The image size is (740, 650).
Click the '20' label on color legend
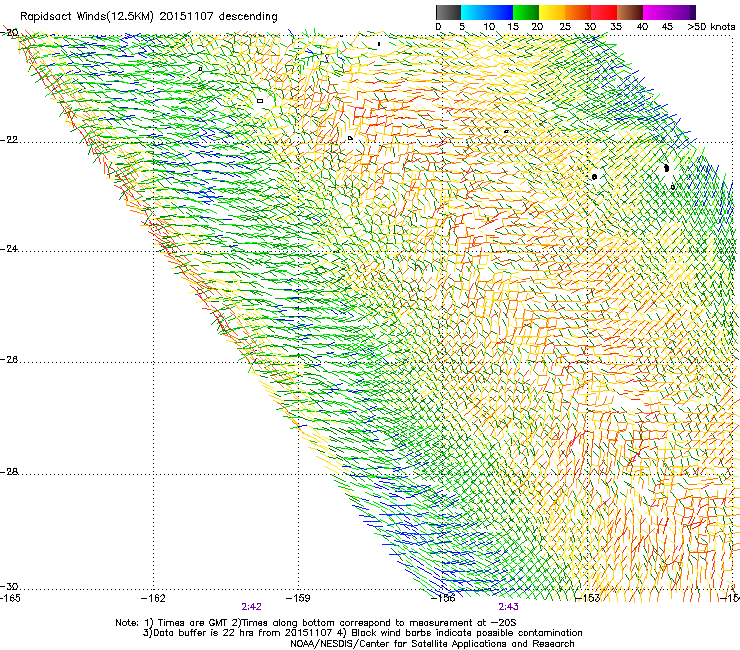537,27
